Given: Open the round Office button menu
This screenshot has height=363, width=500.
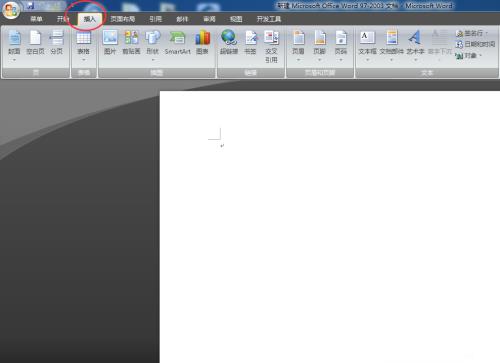Looking at the screenshot, I should 11,10.
